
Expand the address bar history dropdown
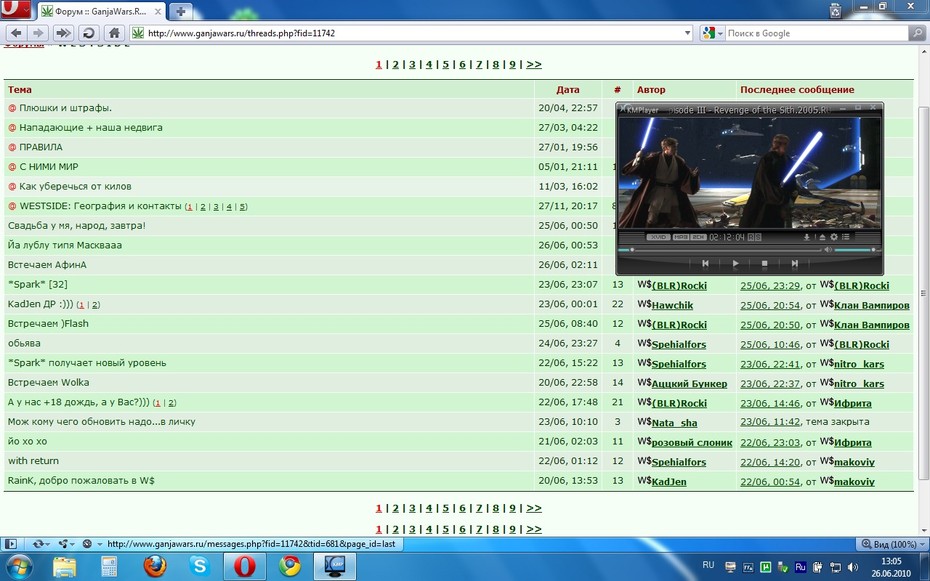pyautogui.click(x=687, y=33)
